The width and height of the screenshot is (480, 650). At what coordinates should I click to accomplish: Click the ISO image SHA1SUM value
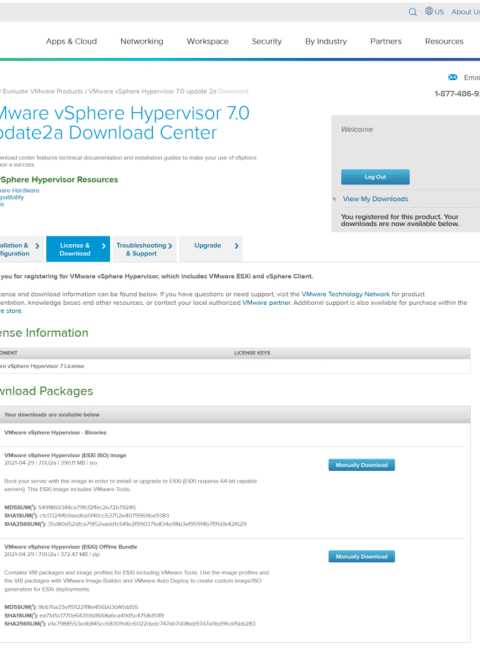[x=104, y=516]
